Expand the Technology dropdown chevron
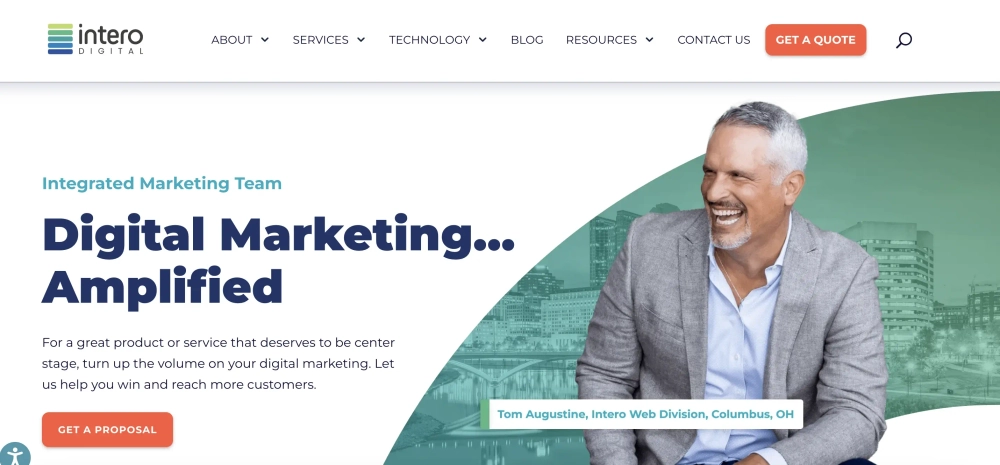This screenshot has height=465, width=1000. [x=483, y=40]
